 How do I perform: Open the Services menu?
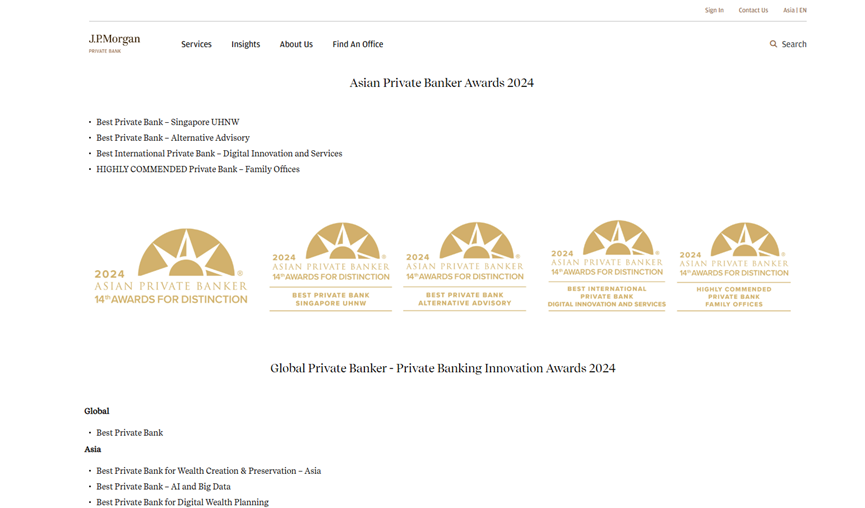coord(196,44)
